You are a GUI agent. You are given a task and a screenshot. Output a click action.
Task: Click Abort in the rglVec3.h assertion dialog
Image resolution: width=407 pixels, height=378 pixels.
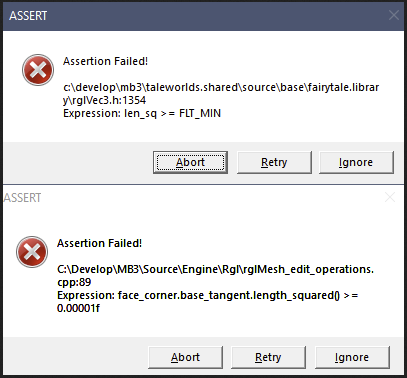pos(190,162)
